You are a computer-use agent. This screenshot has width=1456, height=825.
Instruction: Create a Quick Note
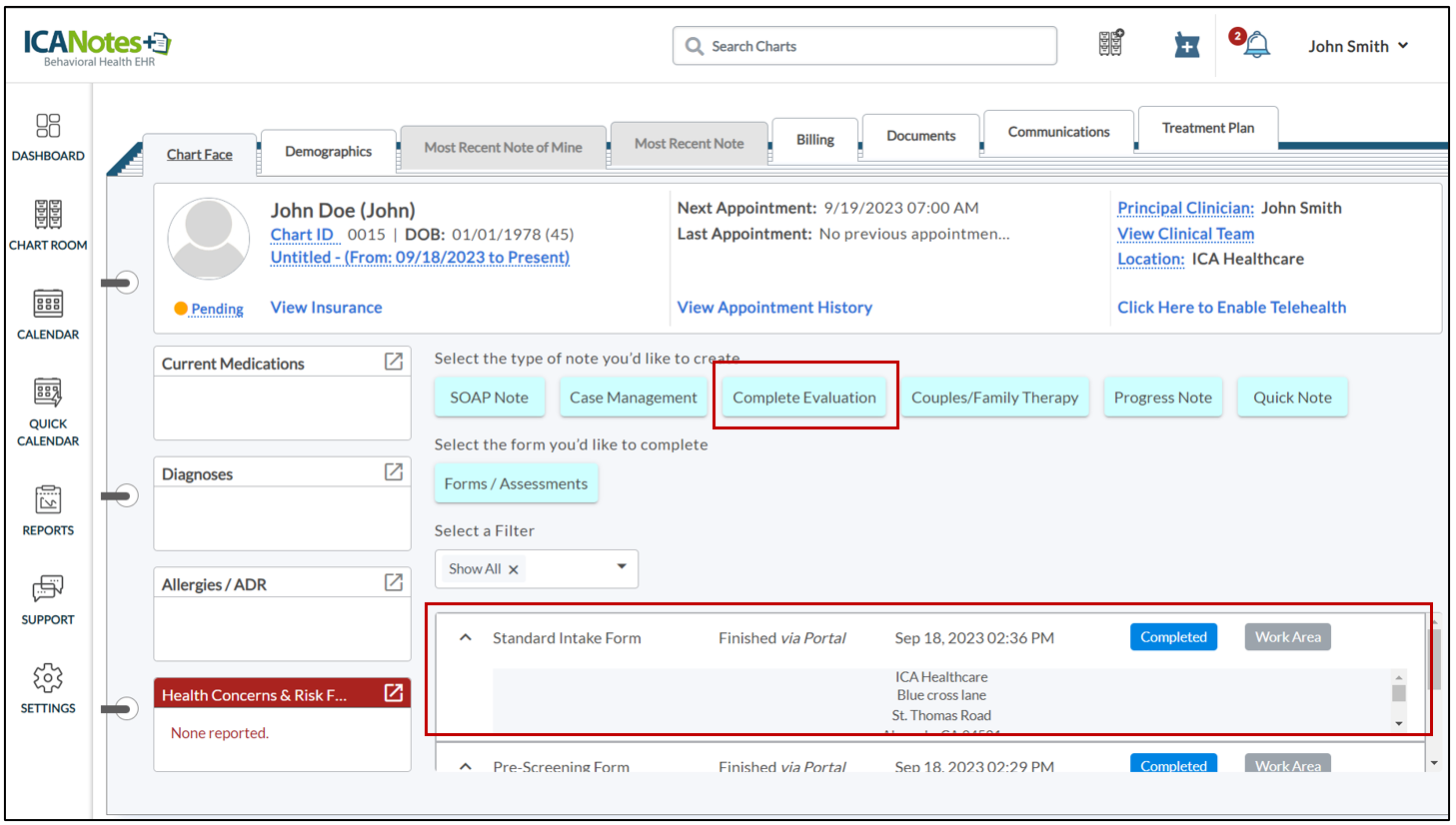1292,397
